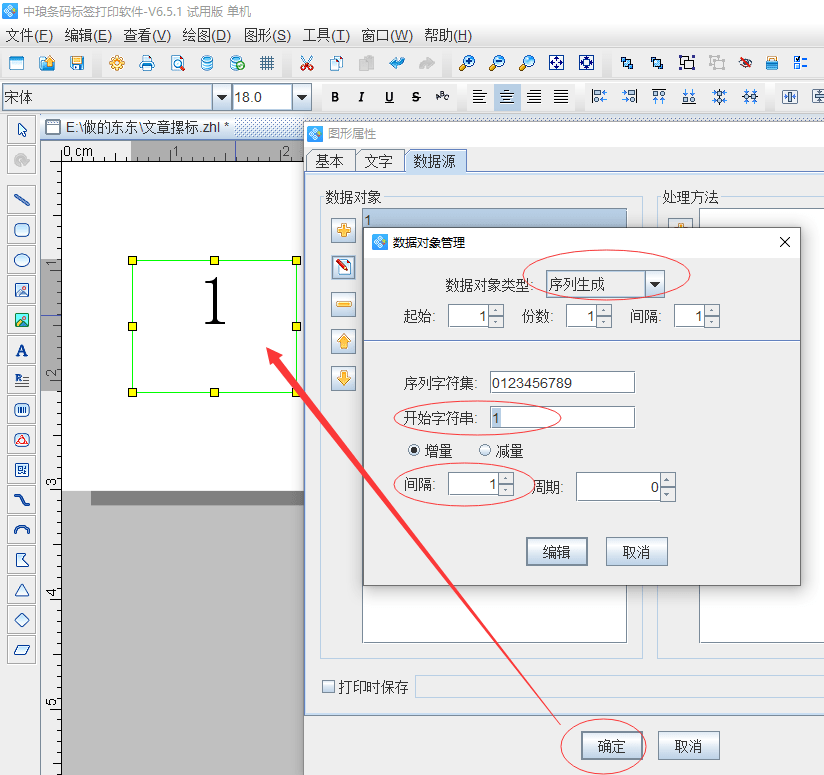Viewport: 824px width, 775px height.
Task: Click the printer icon in toolbar
Action: (147, 63)
